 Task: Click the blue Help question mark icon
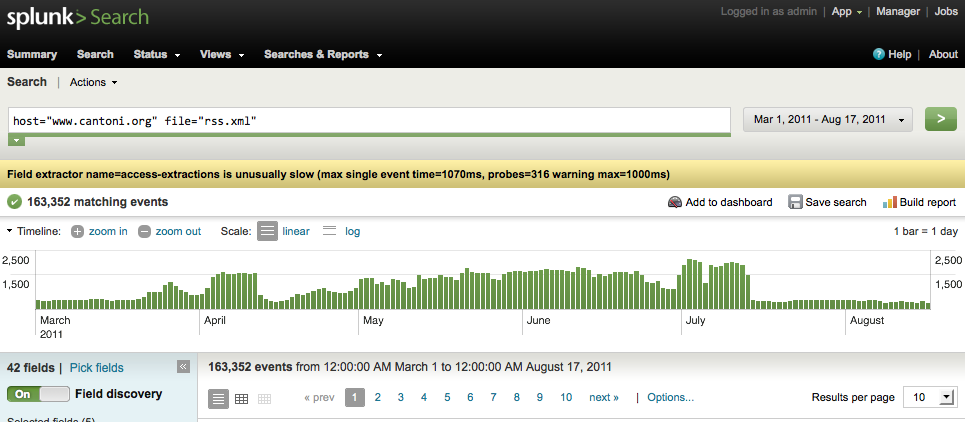(879, 54)
